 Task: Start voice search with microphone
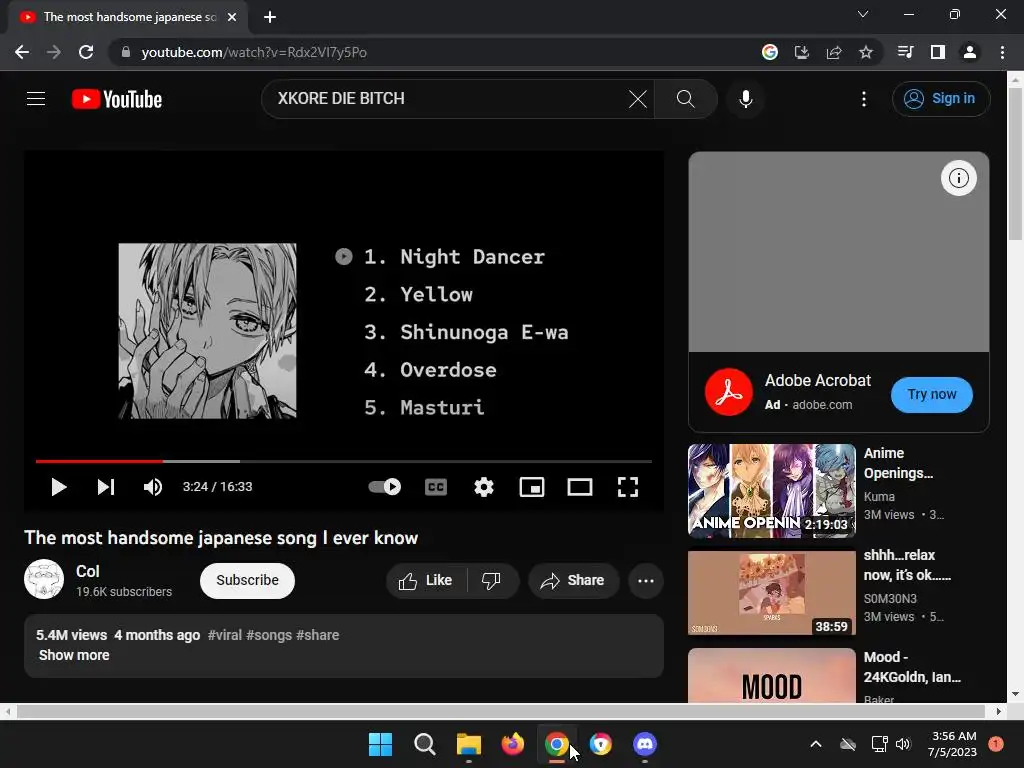746,99
